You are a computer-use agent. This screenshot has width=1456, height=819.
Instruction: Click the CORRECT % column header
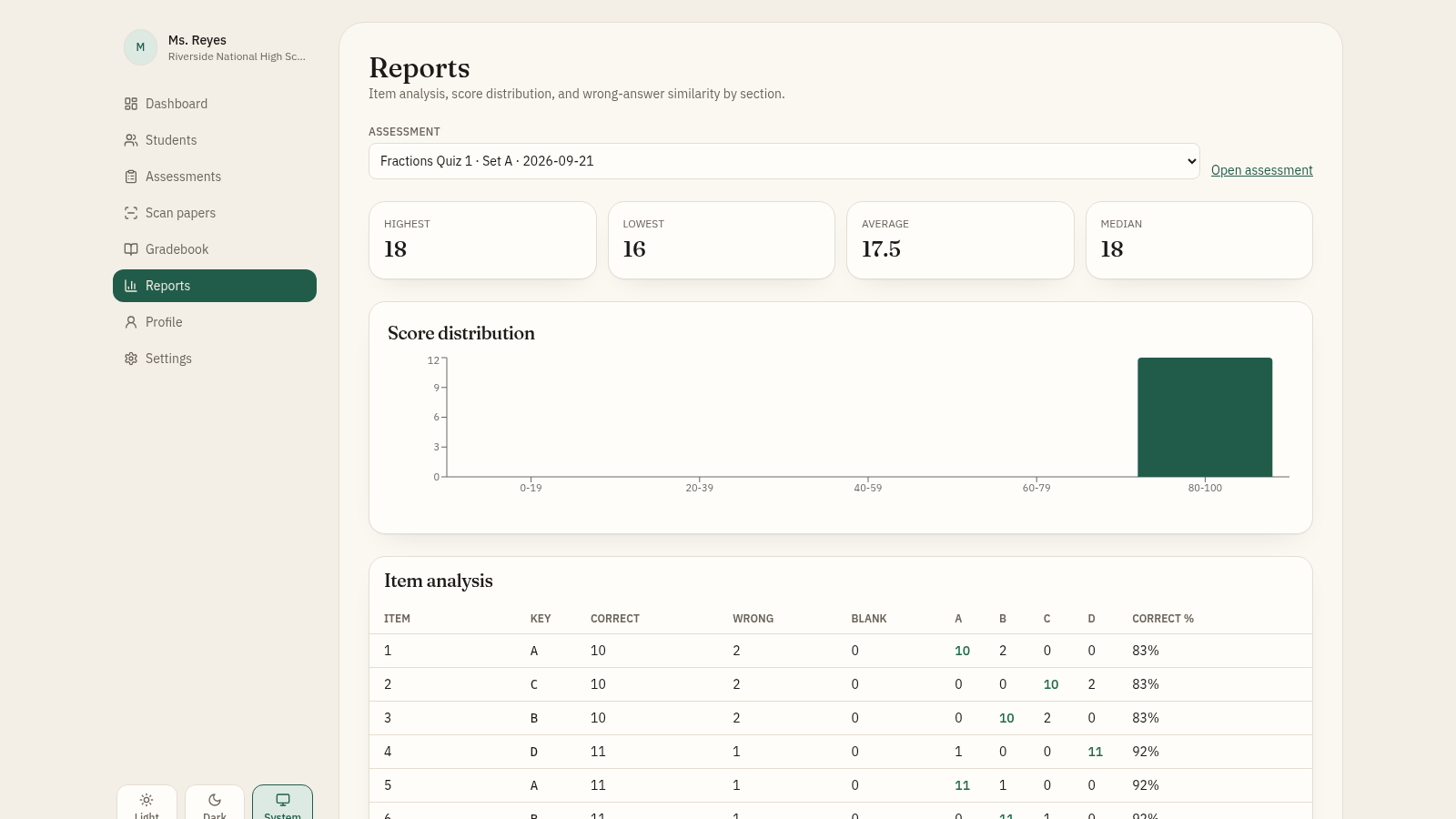tap(1163, 619)
